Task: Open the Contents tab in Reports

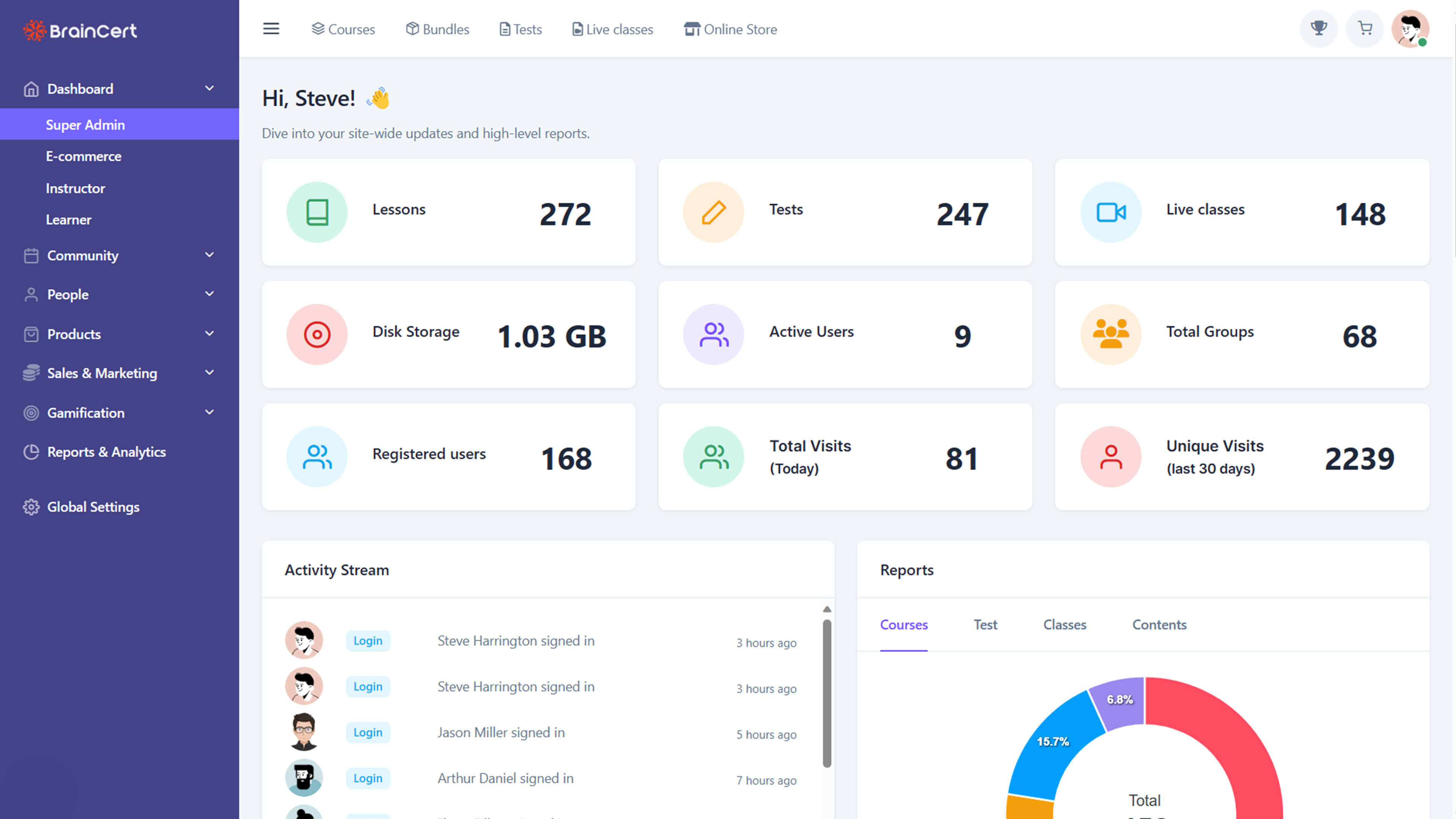Action: (1159, 624)
